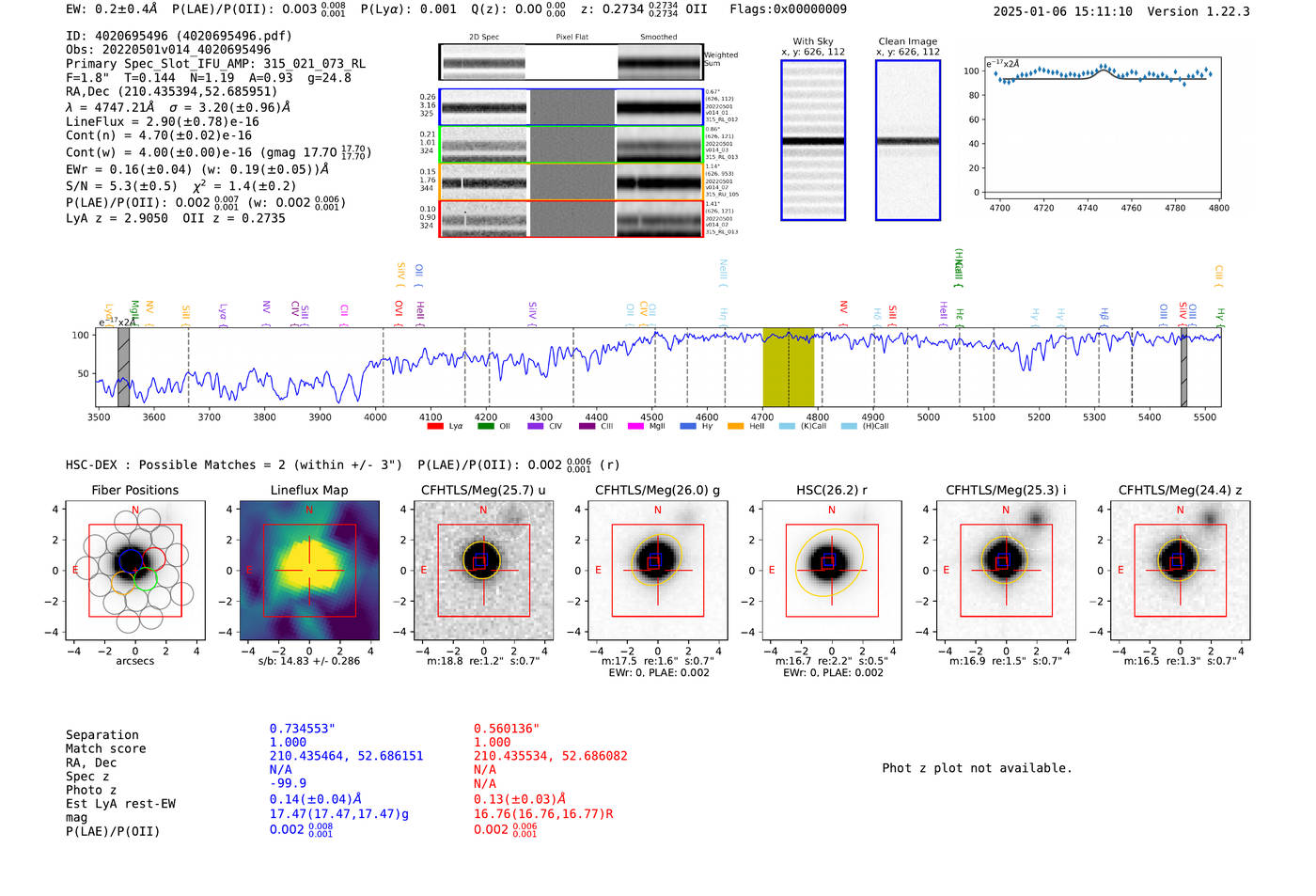Select the orange-bordered 2D fiber spectrum
Image resolution: width=1316 pixels, height=896 pixels.
(571, 181)
